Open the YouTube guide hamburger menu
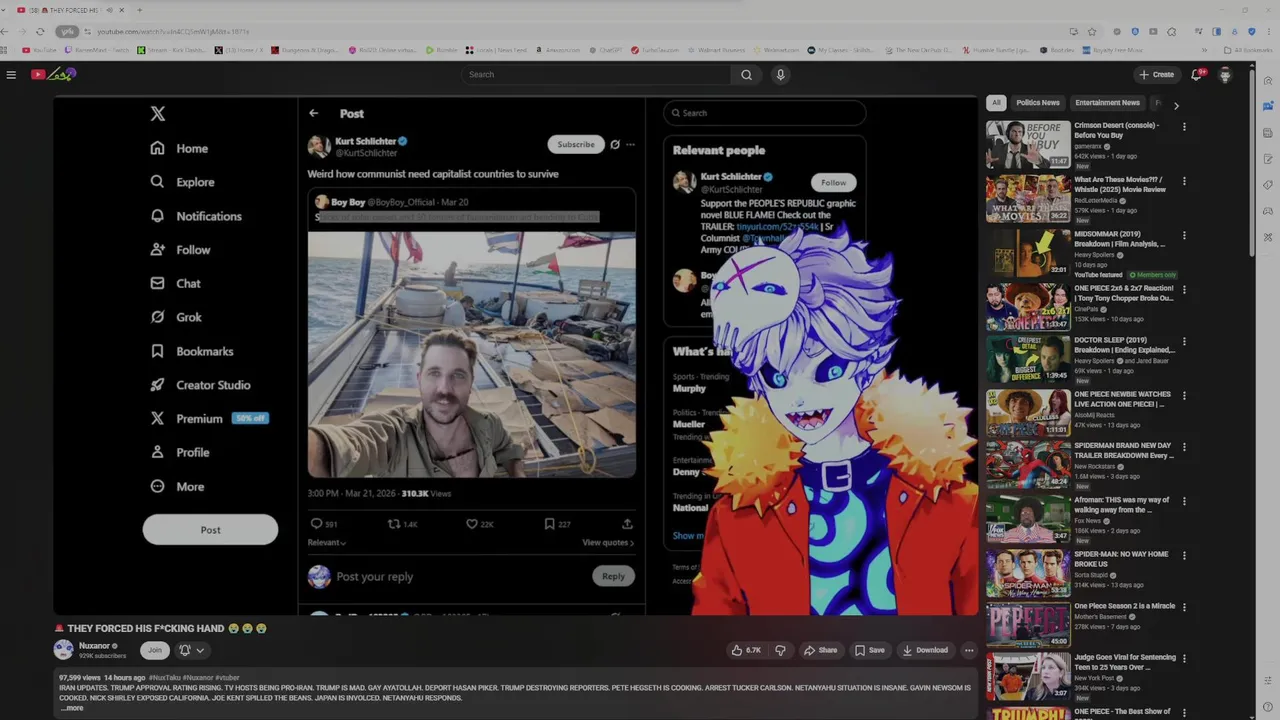This screenshot has height=720, width=1280. pos(11,74)
